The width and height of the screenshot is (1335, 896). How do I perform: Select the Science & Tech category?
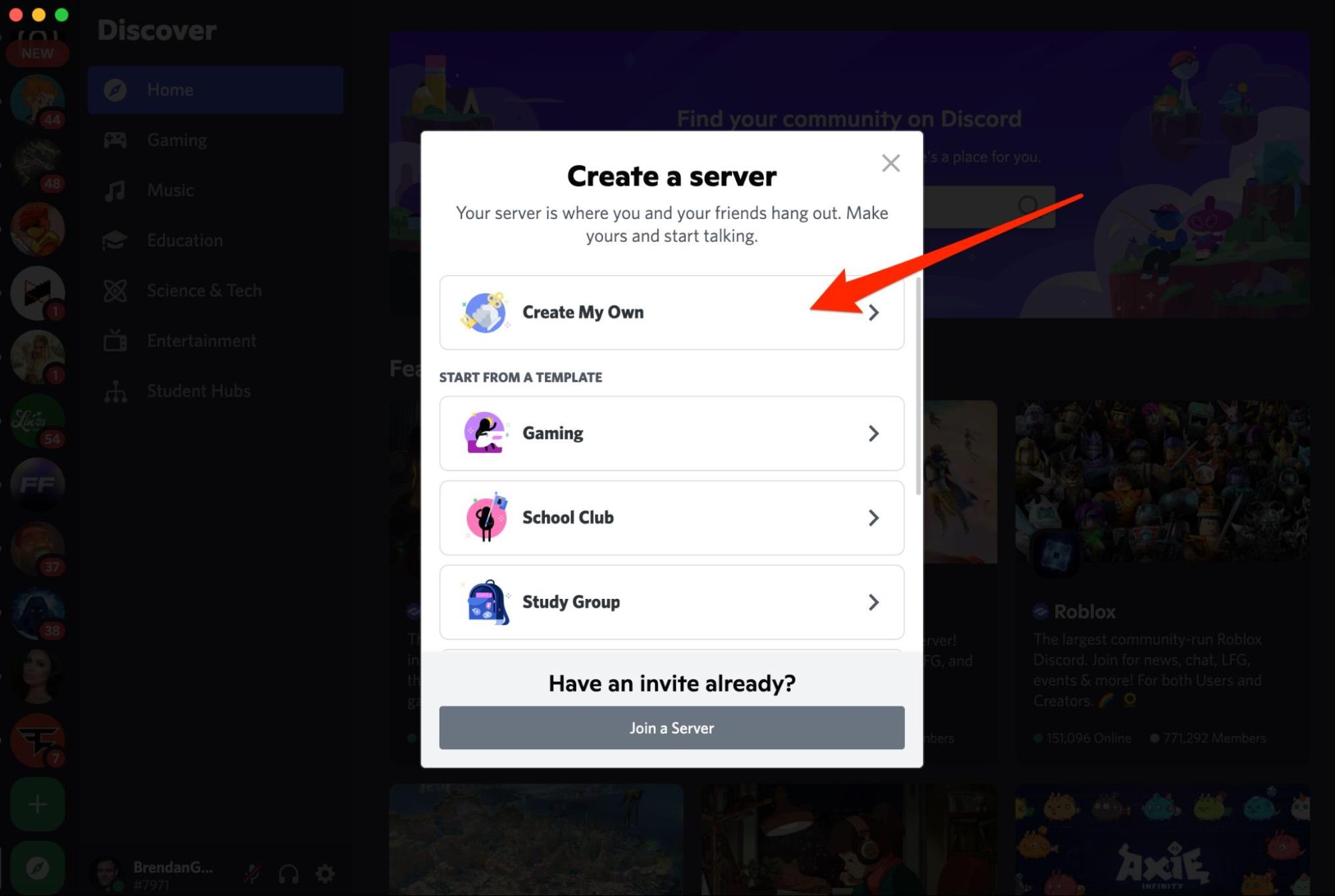pyautogui.click(x=205, y=290)
